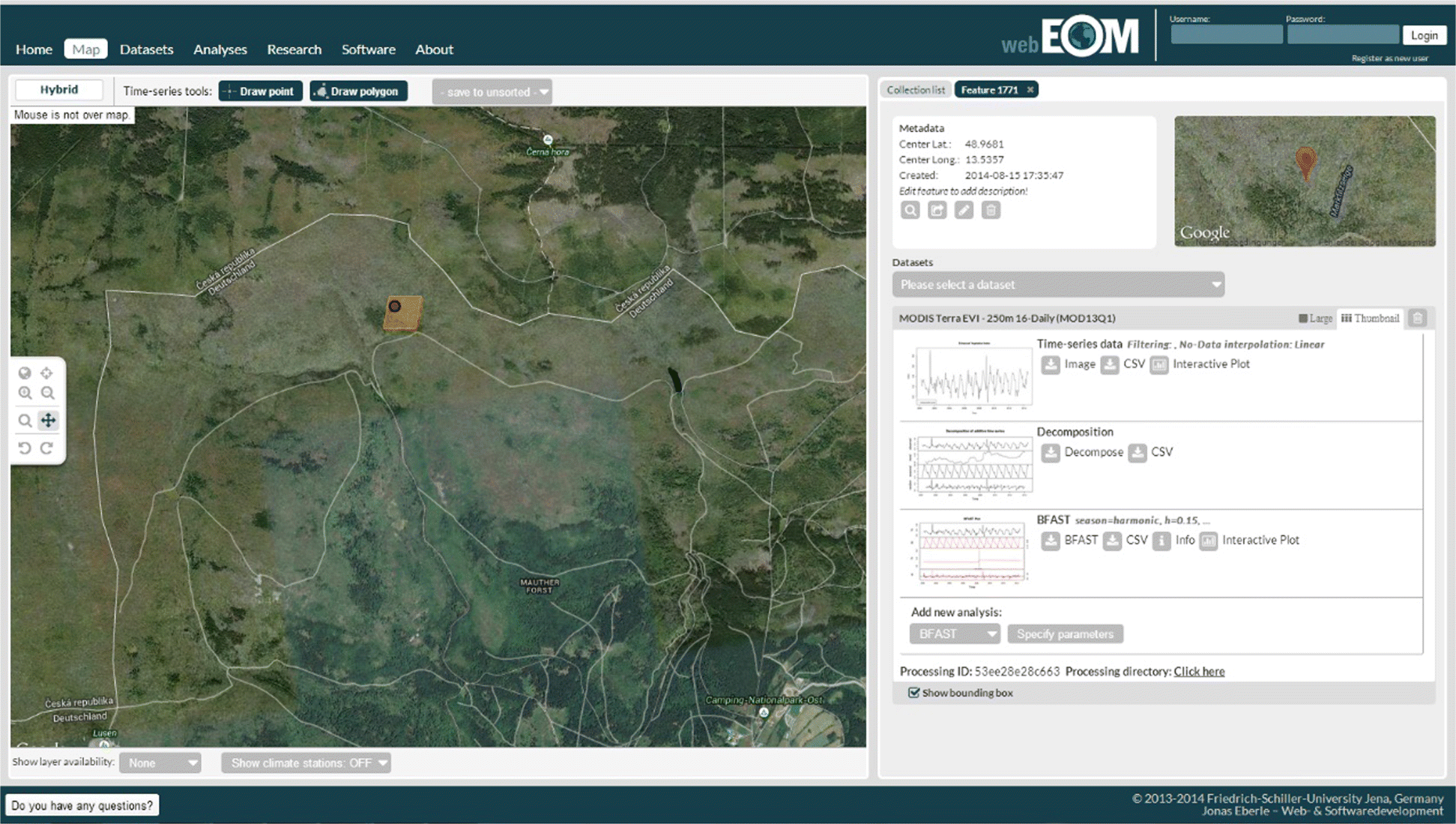Open the Show layer availability None dropdown
This screenshot has height=824, width=1456.
160,763
